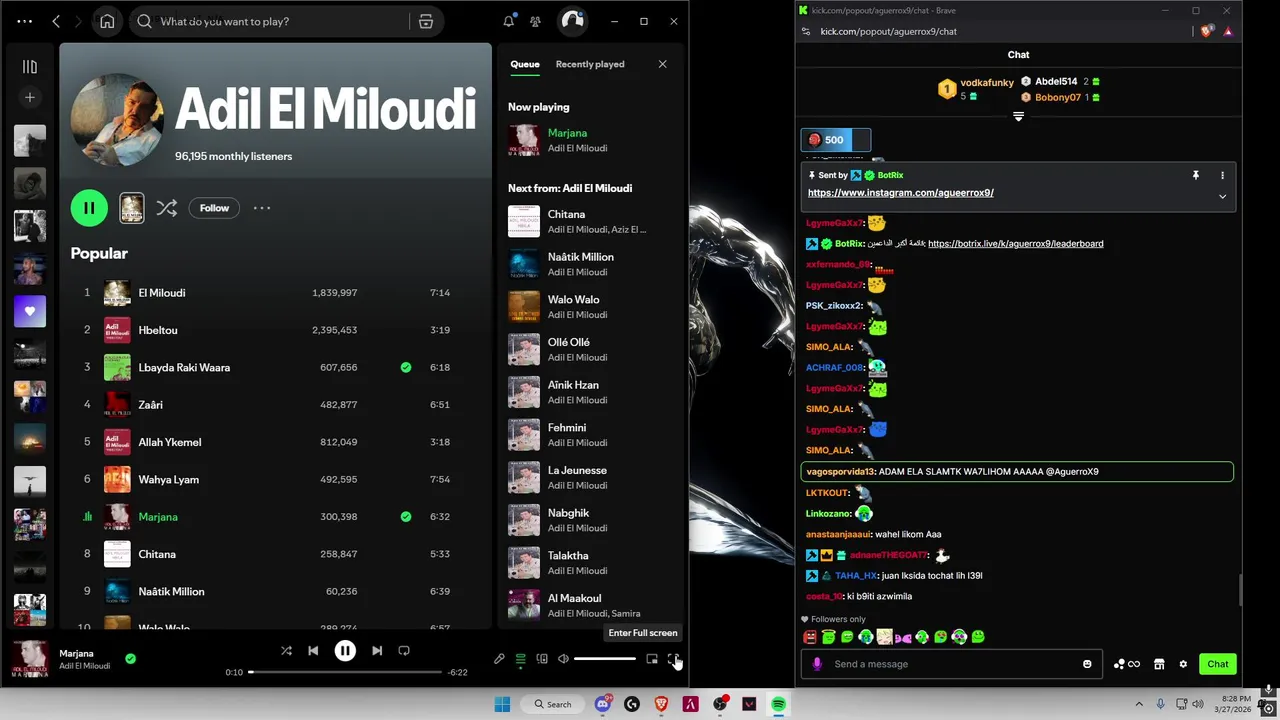Open Connect to a device icon
Viewport: 1280px width, 720px height.
click(x=542, y=659)
